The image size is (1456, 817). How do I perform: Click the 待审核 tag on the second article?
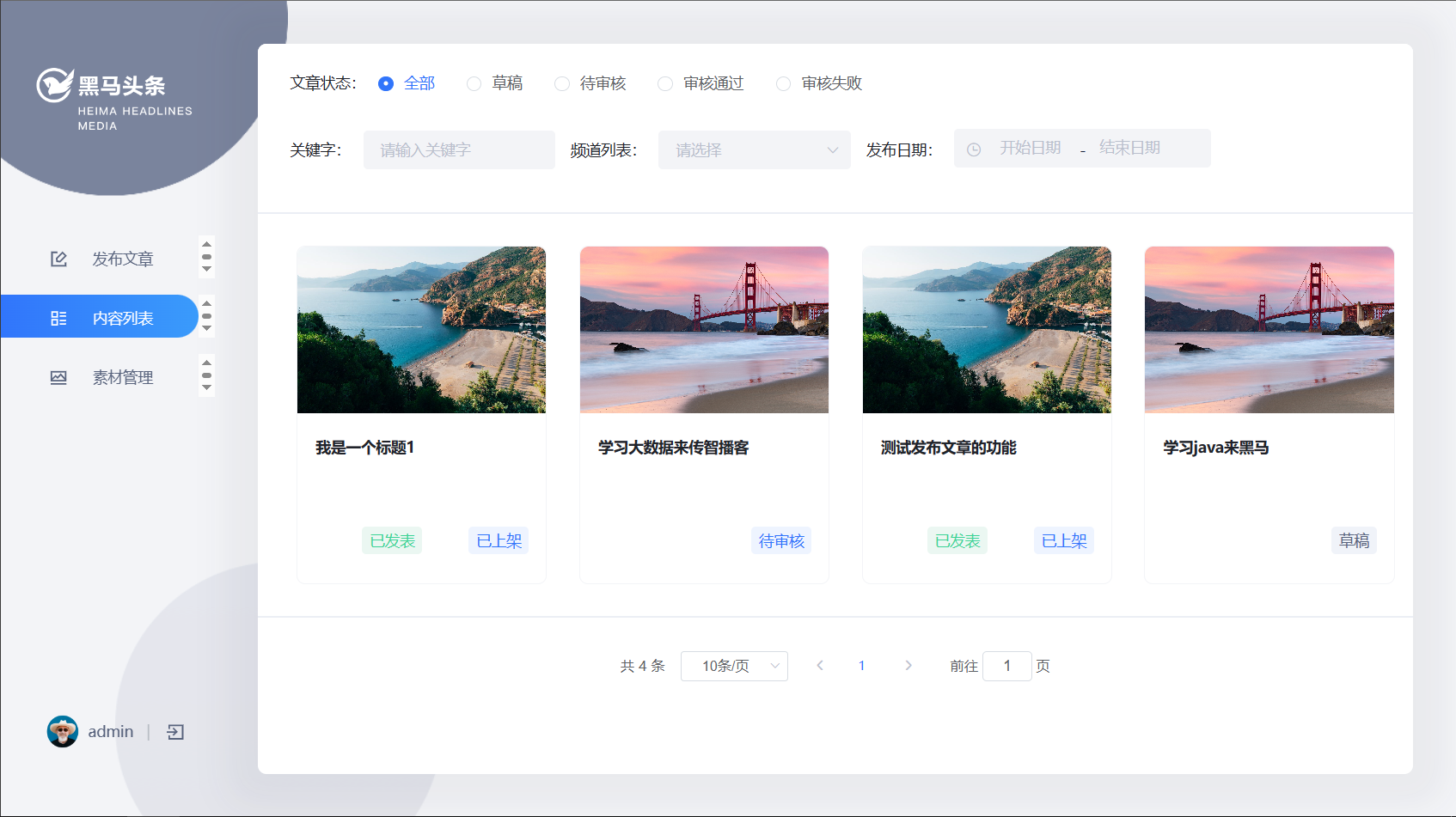pyautogui.click(x=781, y=541)
